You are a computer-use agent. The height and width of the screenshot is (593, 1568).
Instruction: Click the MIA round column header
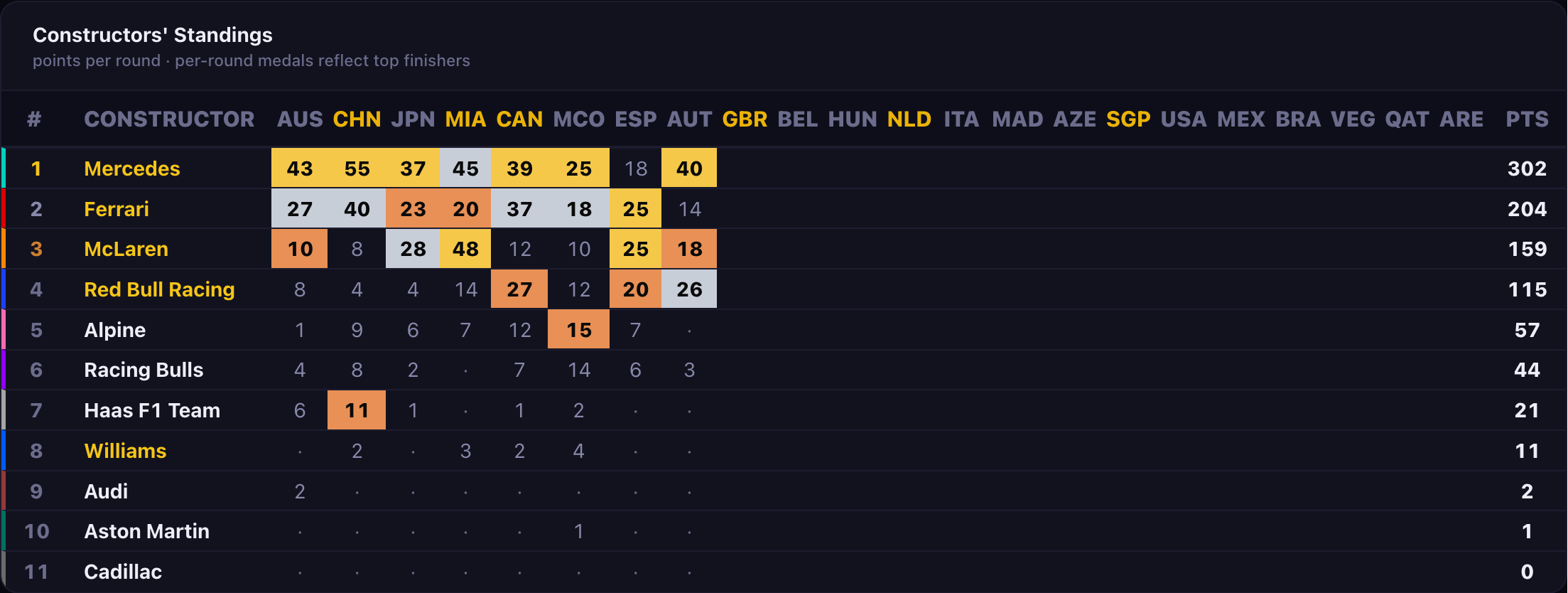465,119
